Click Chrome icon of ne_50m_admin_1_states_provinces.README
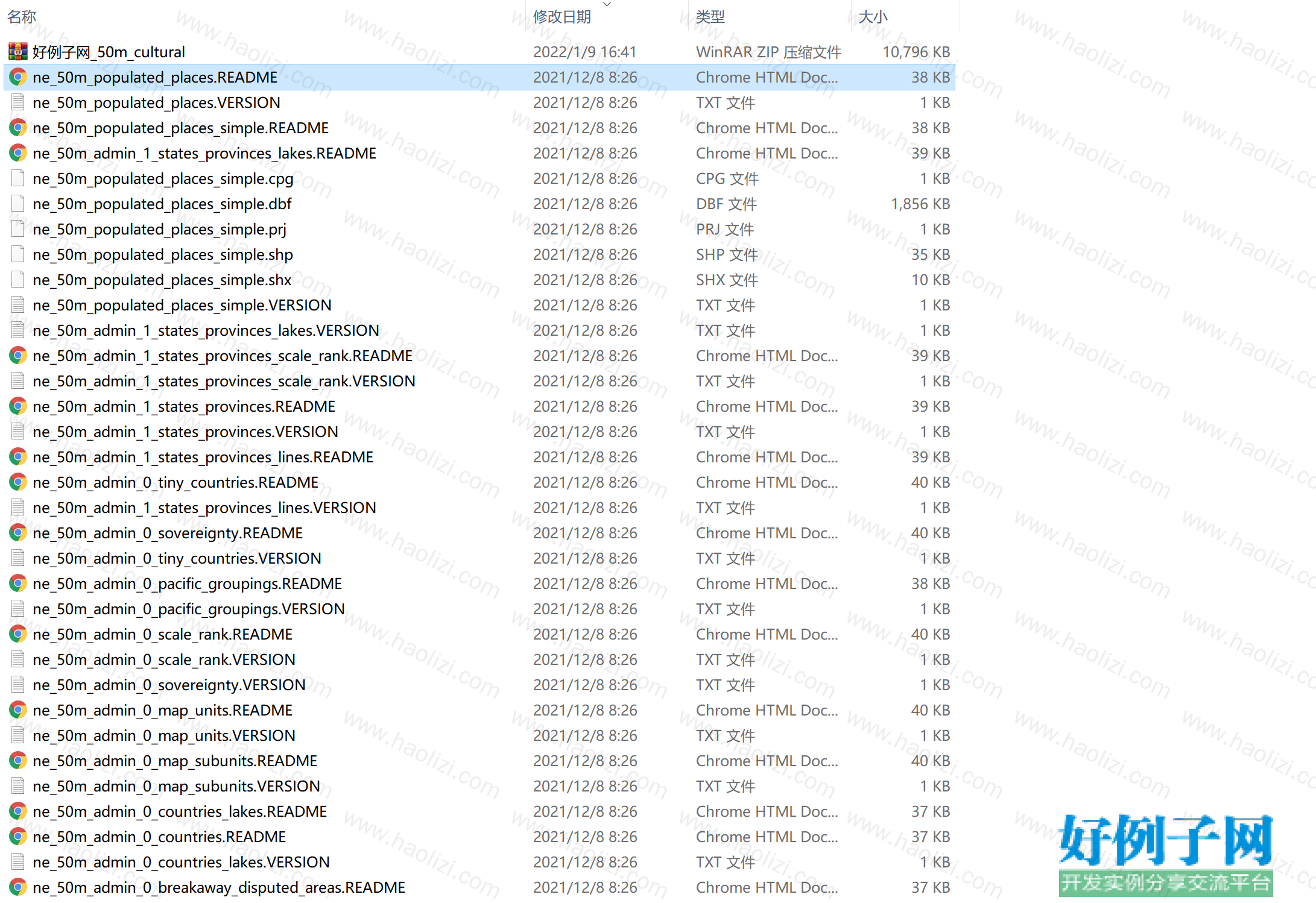 click(18, 406)
